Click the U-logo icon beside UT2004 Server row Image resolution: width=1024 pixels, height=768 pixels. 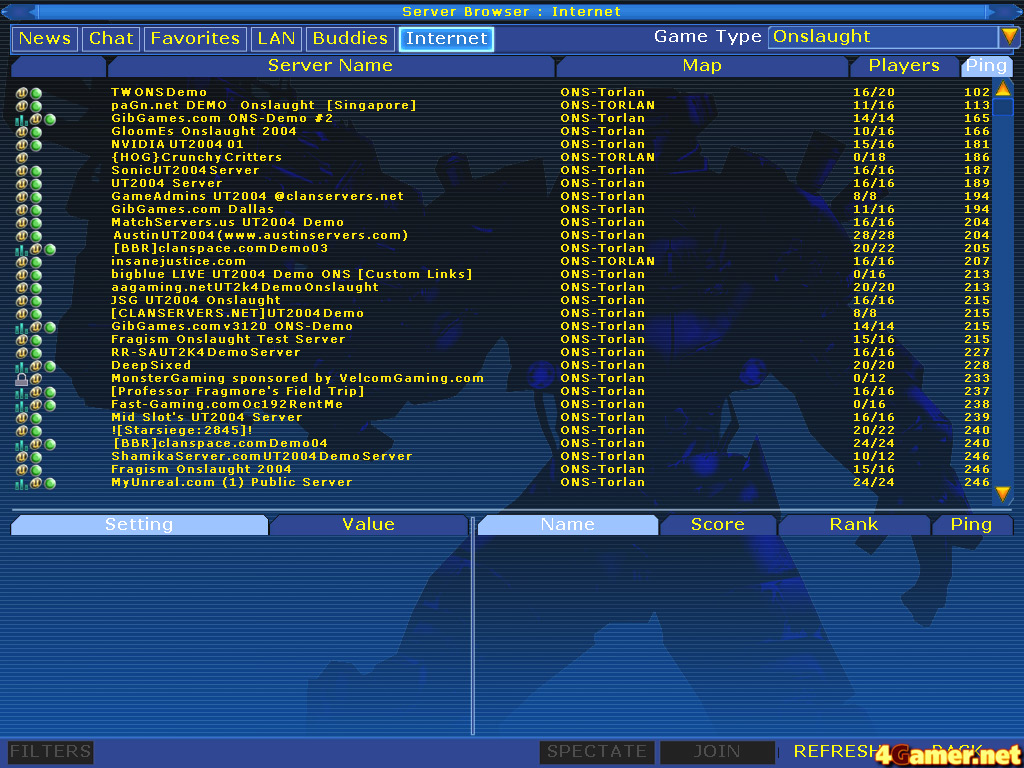click(x=22, y=184)
